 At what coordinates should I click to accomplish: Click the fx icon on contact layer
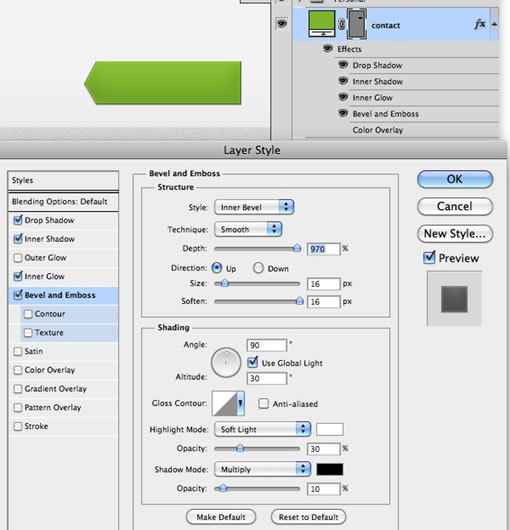click(x=480, y=24)
